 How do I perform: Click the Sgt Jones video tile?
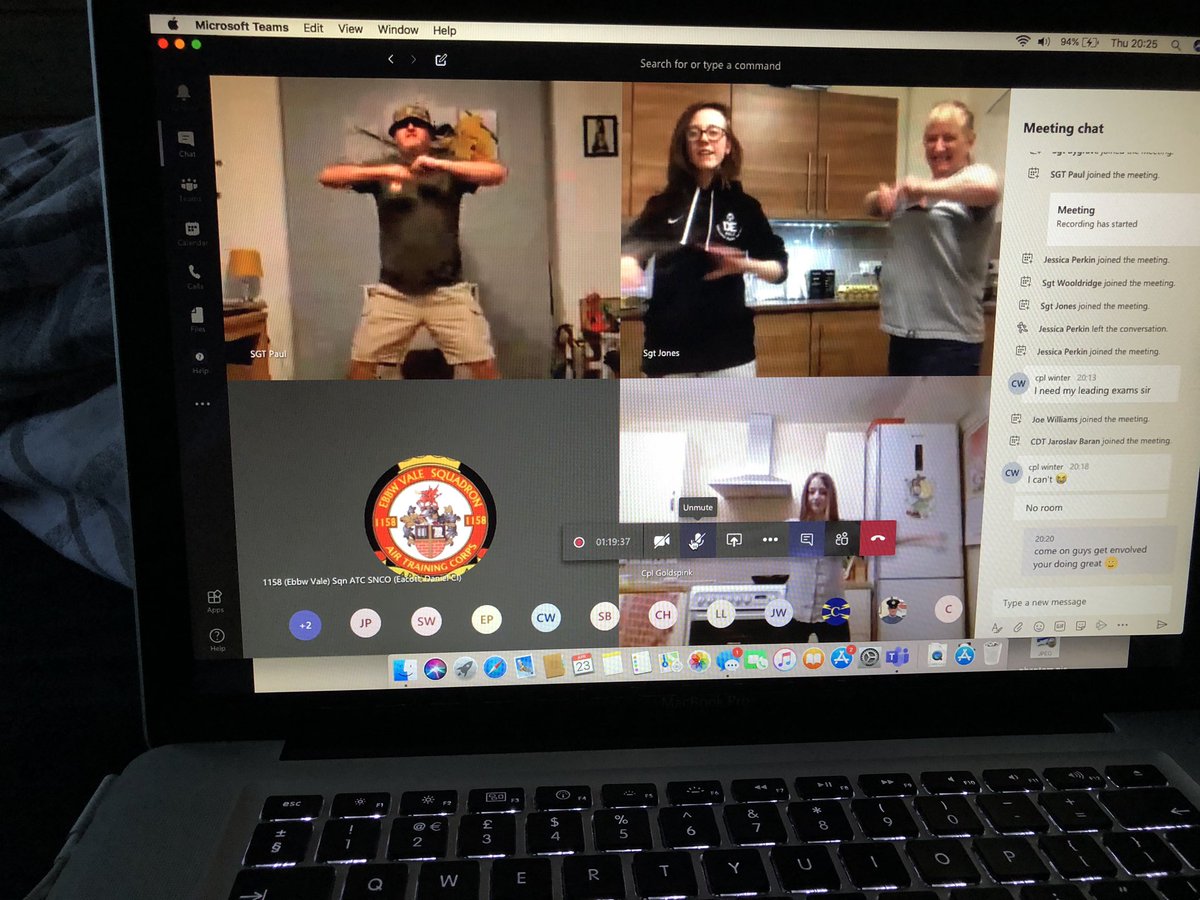(x=814, y=230)
